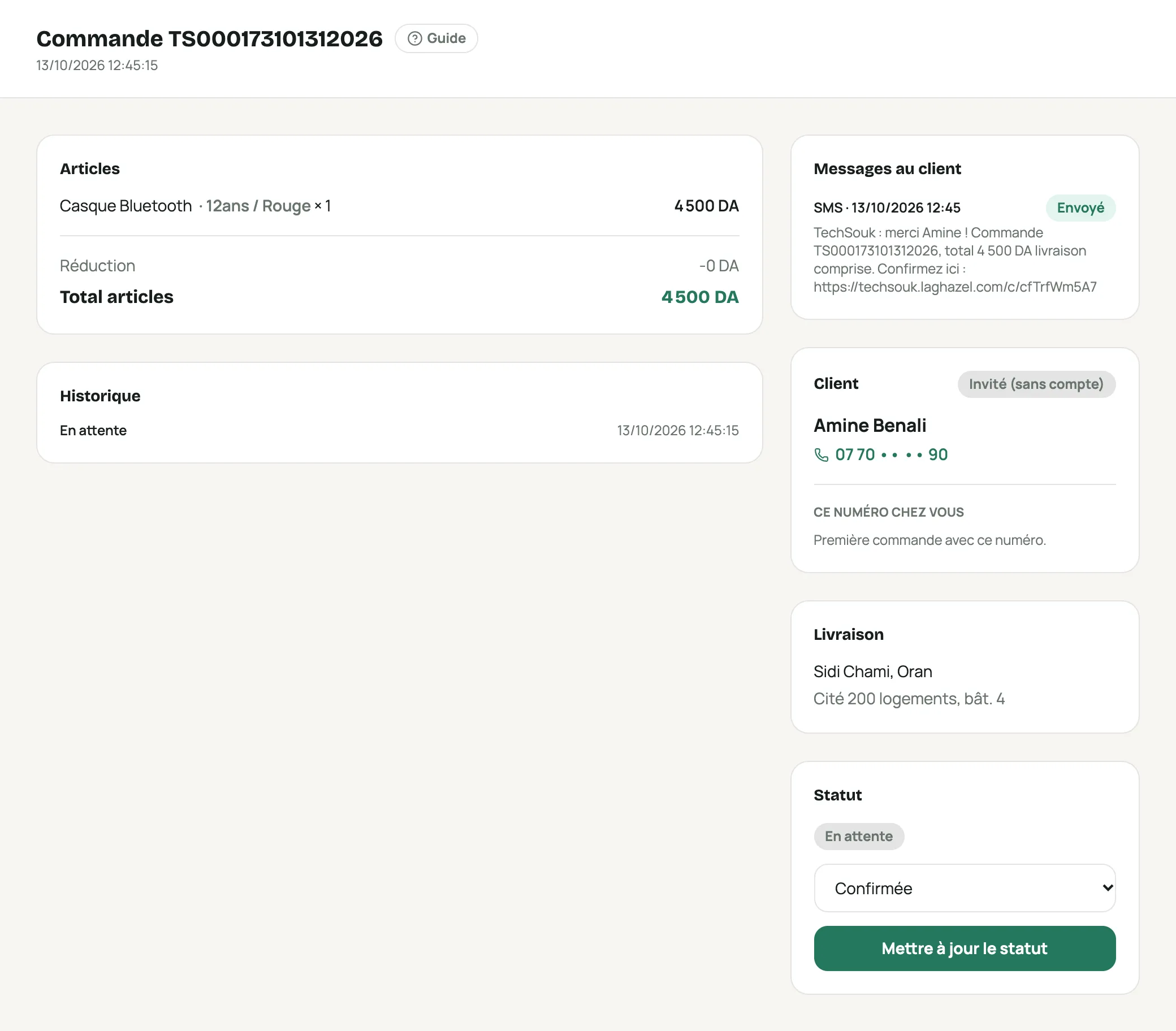This screenshot has height=1031, width=1176.
Task: Click the Envoyé SMS badge
Action: pos(1080,207)
